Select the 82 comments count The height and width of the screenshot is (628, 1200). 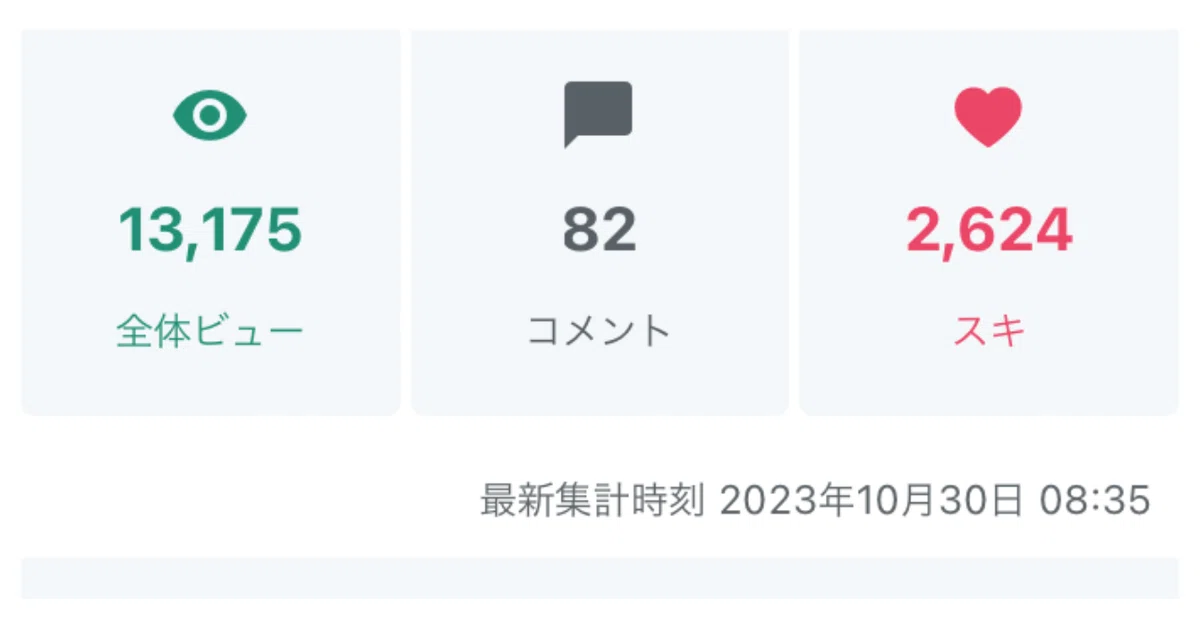click(x=599, y=230)
